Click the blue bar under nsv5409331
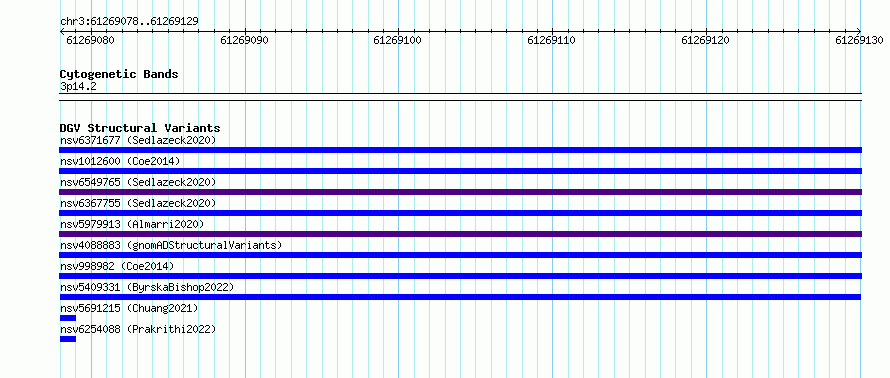Image resolution: width=890 pixels, height=378 pixels. click(460, 297)
